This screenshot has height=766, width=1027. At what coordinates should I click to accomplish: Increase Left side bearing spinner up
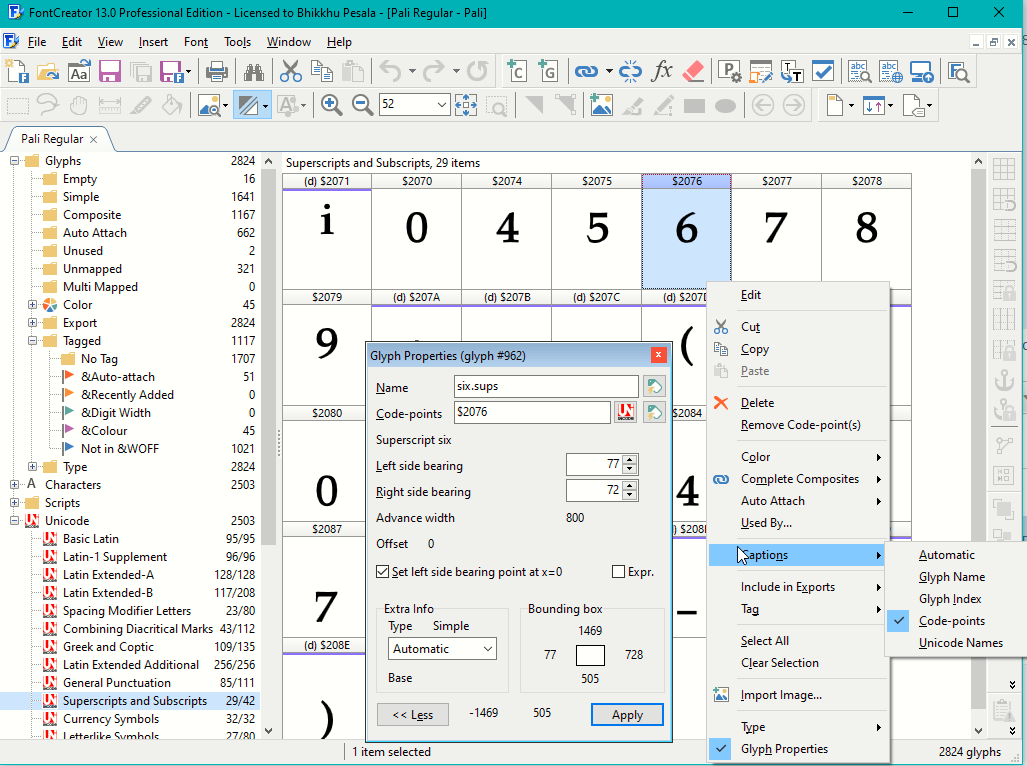[629, 460]
